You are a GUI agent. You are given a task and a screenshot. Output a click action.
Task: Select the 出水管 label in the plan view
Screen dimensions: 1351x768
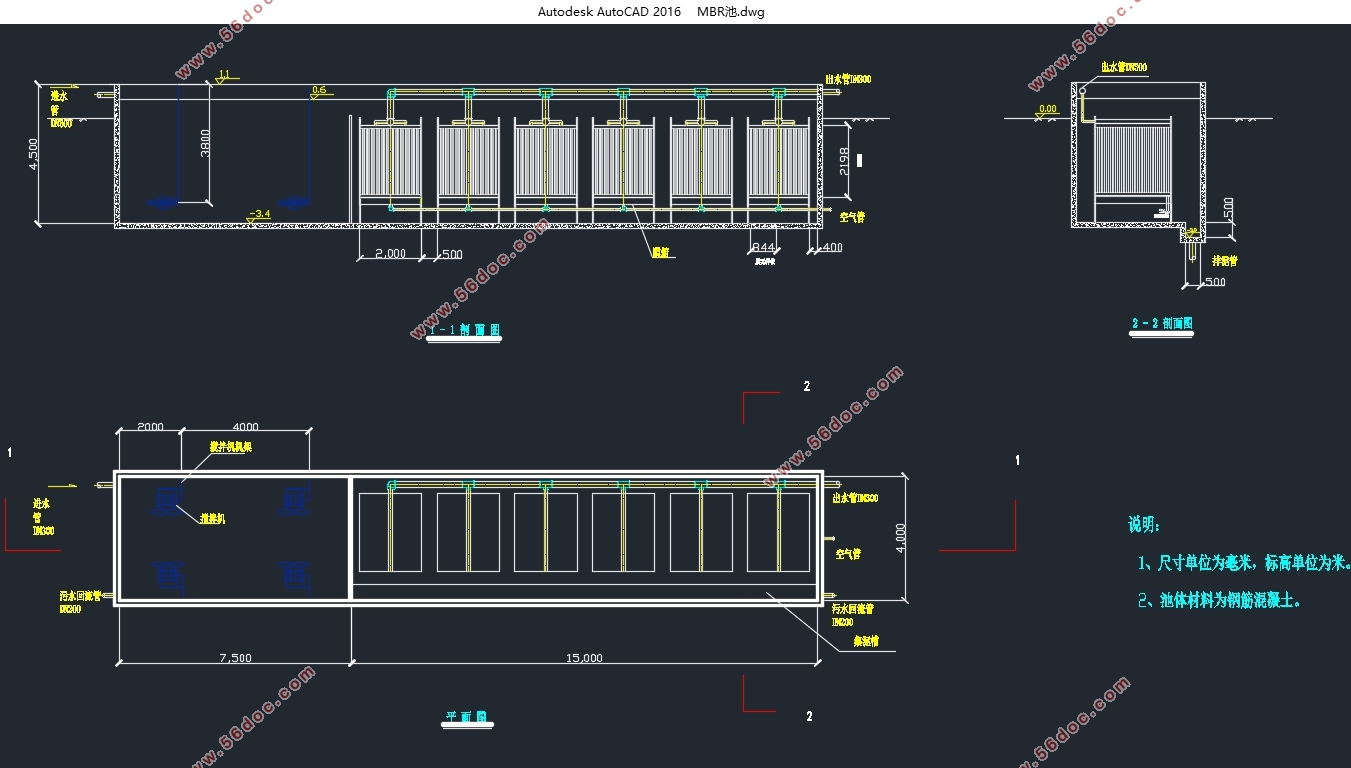point(855,498)
